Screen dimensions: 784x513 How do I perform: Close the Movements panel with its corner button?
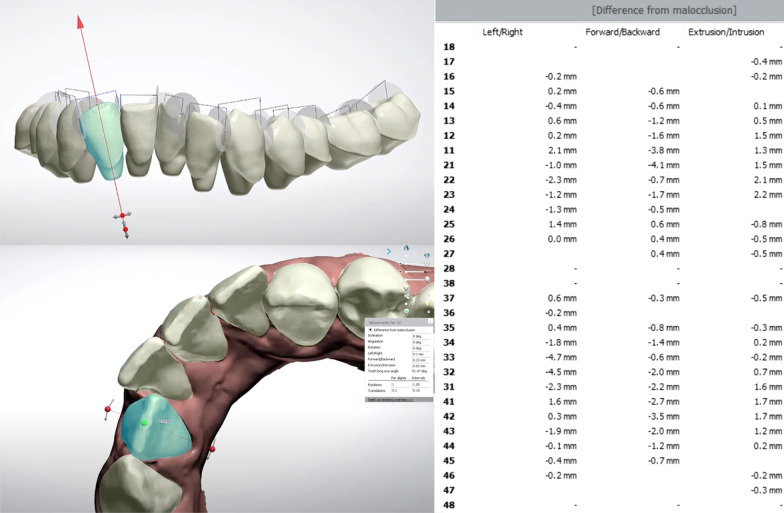(431, 322)
